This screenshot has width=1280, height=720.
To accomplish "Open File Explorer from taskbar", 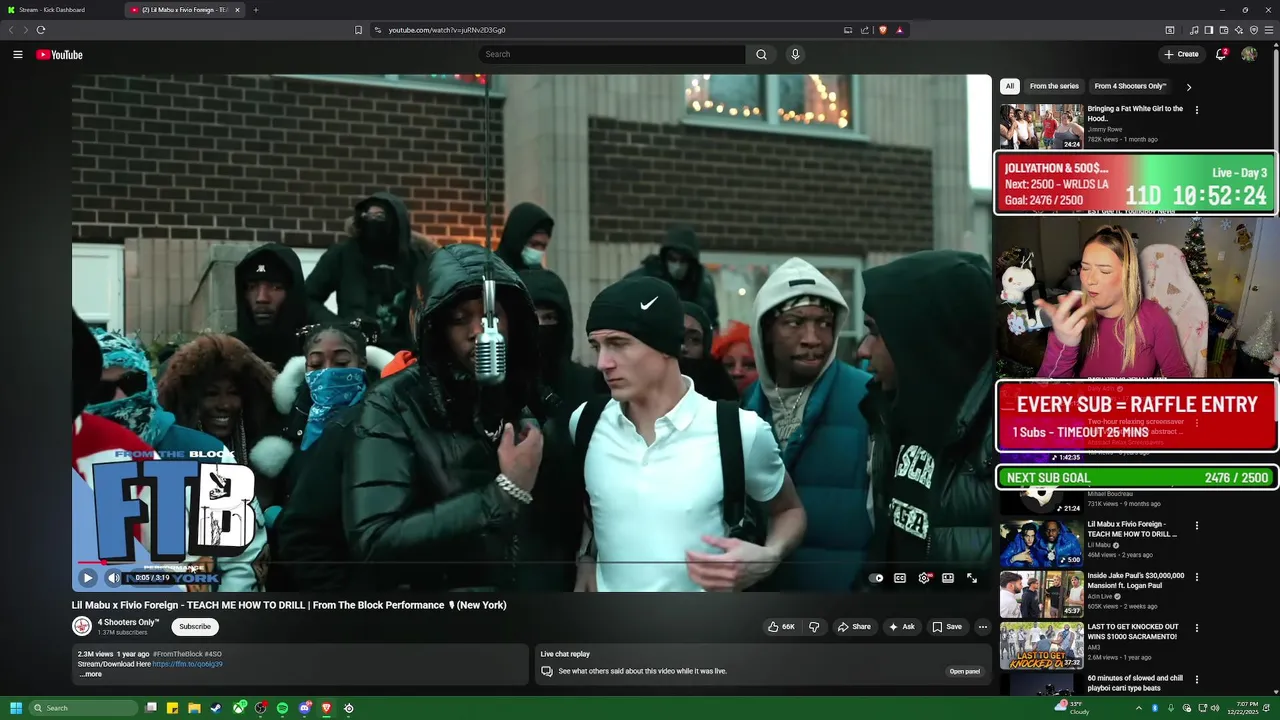I will point(194,708).
